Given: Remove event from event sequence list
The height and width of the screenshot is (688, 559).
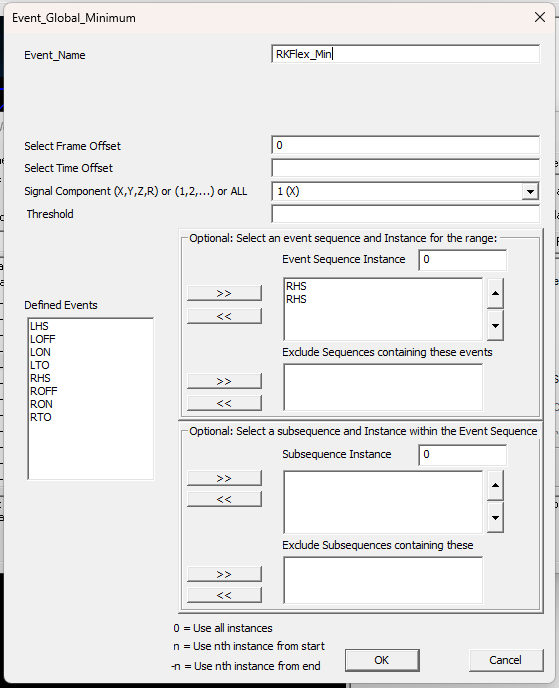Looking at the screenshot, I should (224, 316).
